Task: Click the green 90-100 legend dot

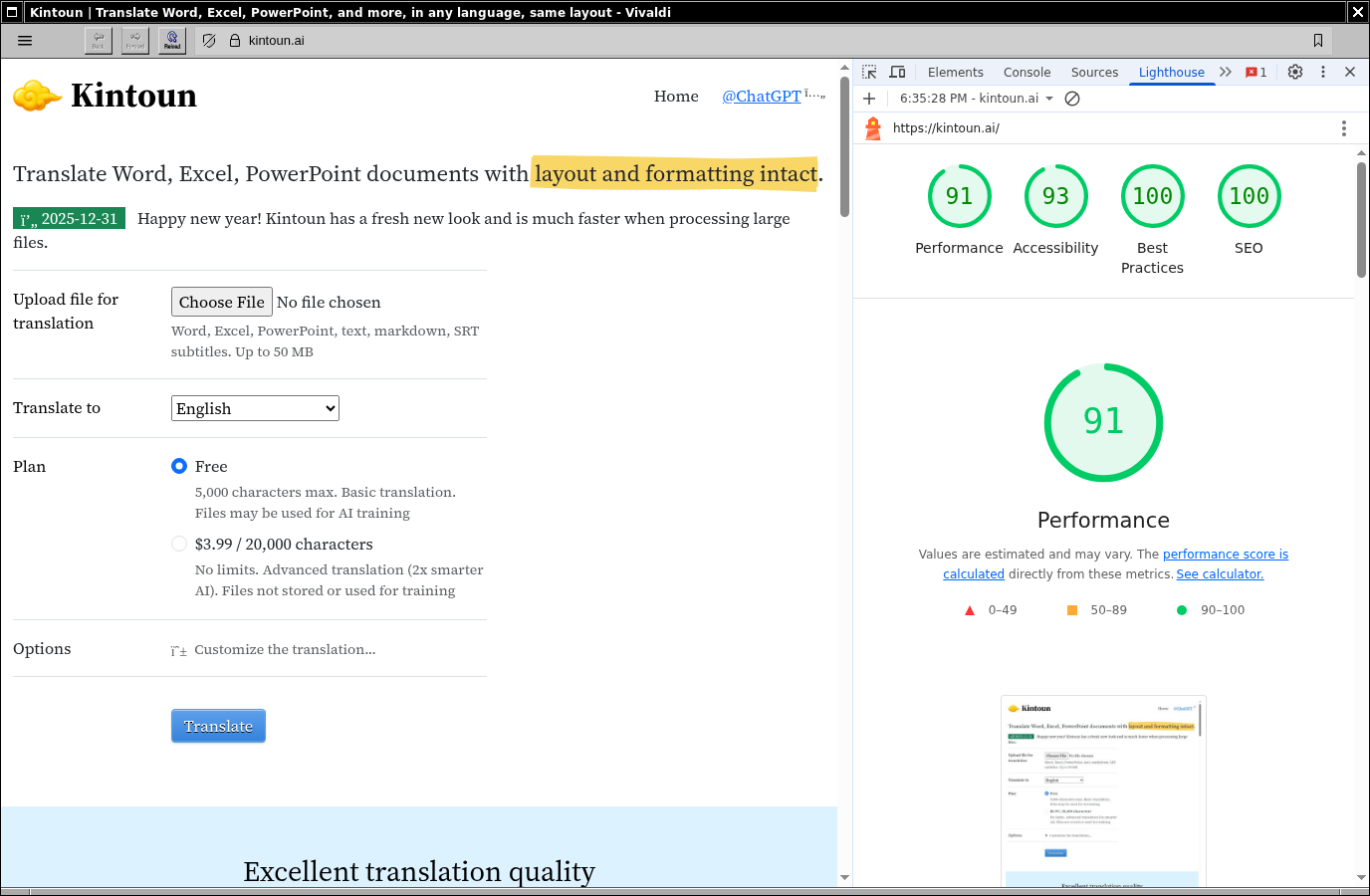Action: click(x=1181, y=609)
